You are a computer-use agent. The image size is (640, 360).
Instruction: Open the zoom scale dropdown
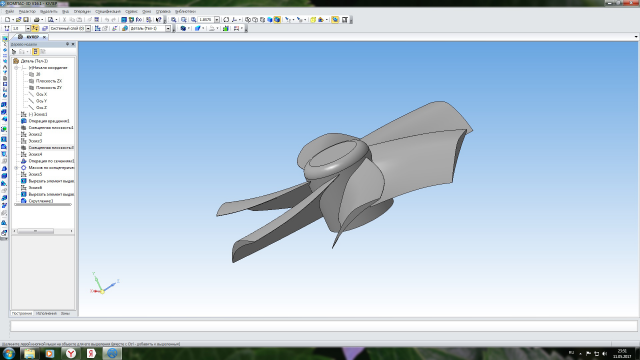[x=217, y=20]
